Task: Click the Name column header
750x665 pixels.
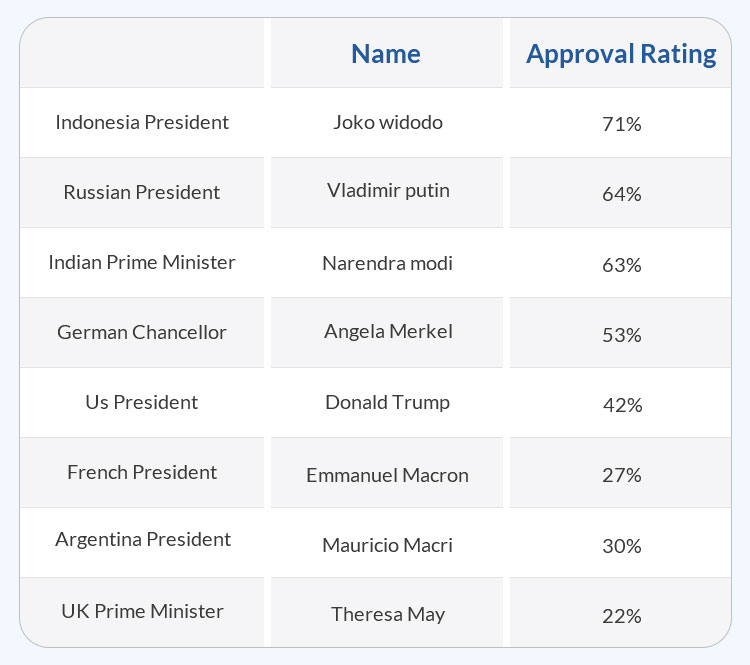Action: coord(386,54)
